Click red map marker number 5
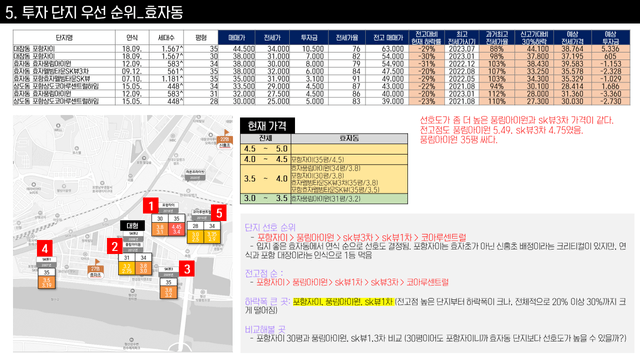640x360 pixels. click(219, 213)
